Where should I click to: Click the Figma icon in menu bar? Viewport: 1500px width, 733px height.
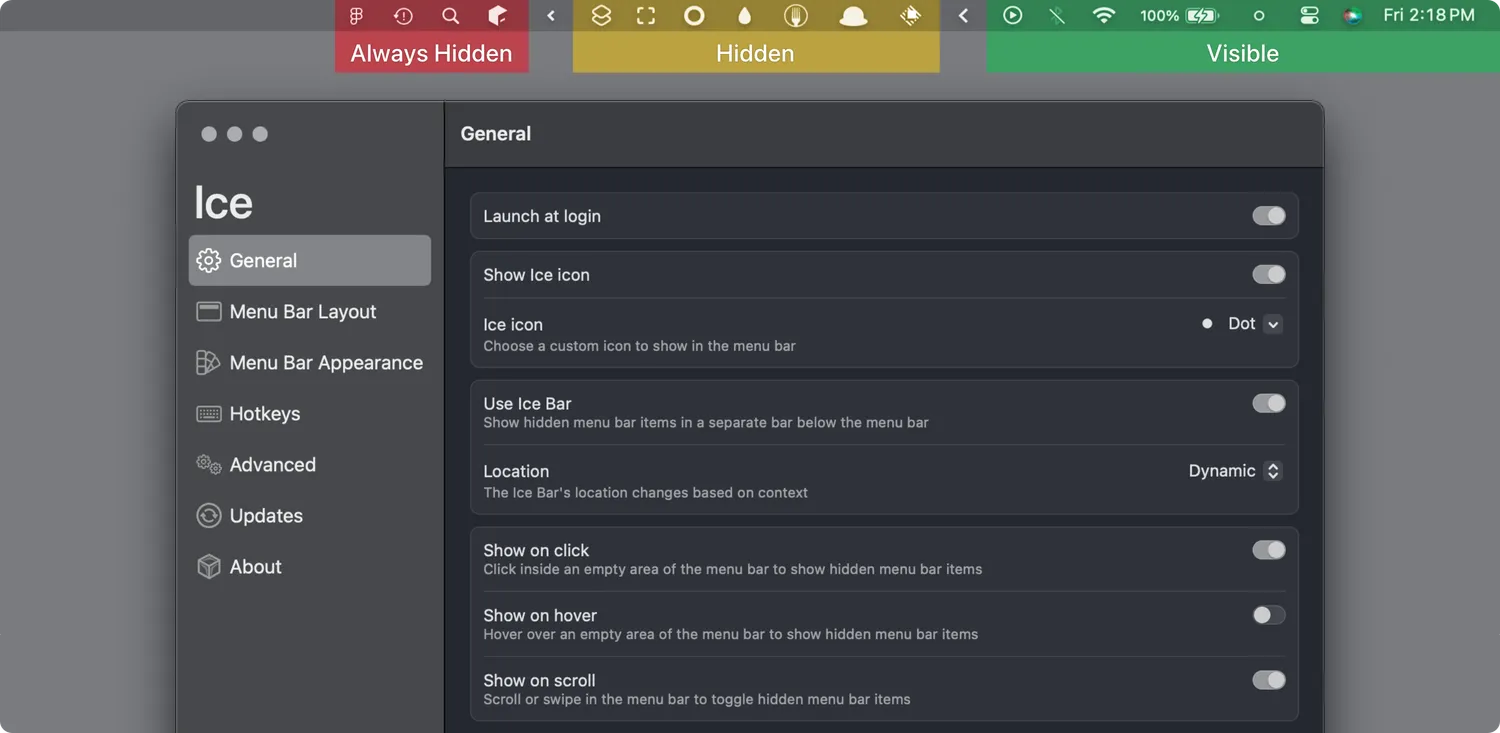point(356,16)
